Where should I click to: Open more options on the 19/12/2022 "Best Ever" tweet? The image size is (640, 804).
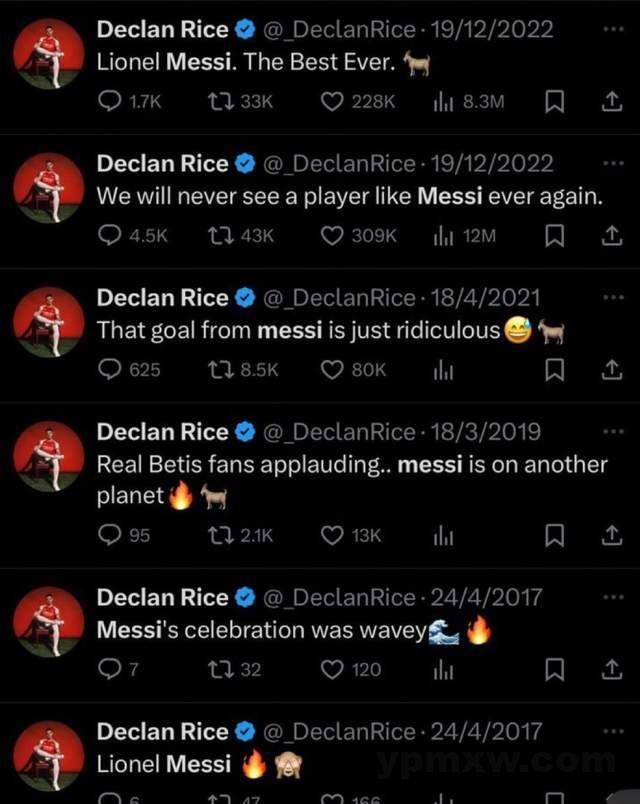point(614,29)
